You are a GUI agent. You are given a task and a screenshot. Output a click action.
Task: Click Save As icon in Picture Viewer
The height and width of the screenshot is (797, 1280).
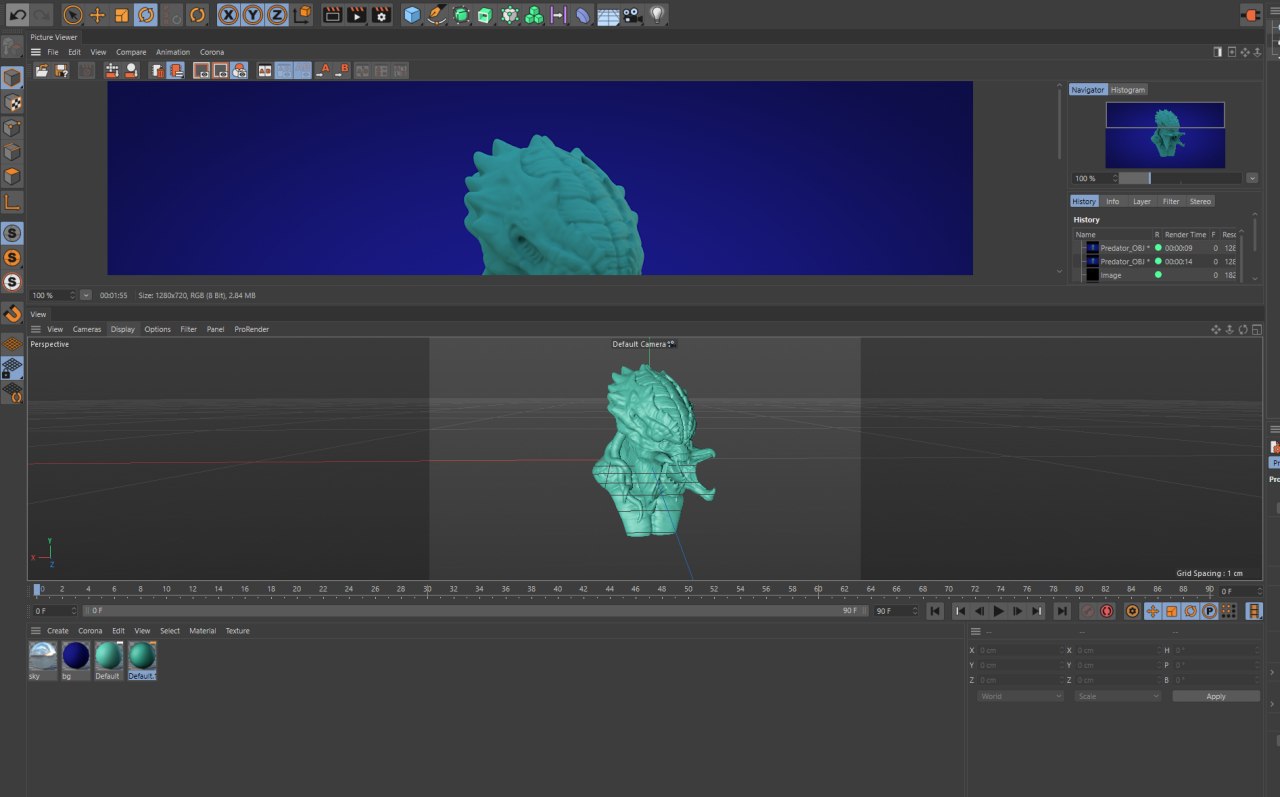(x=61, y=70)
